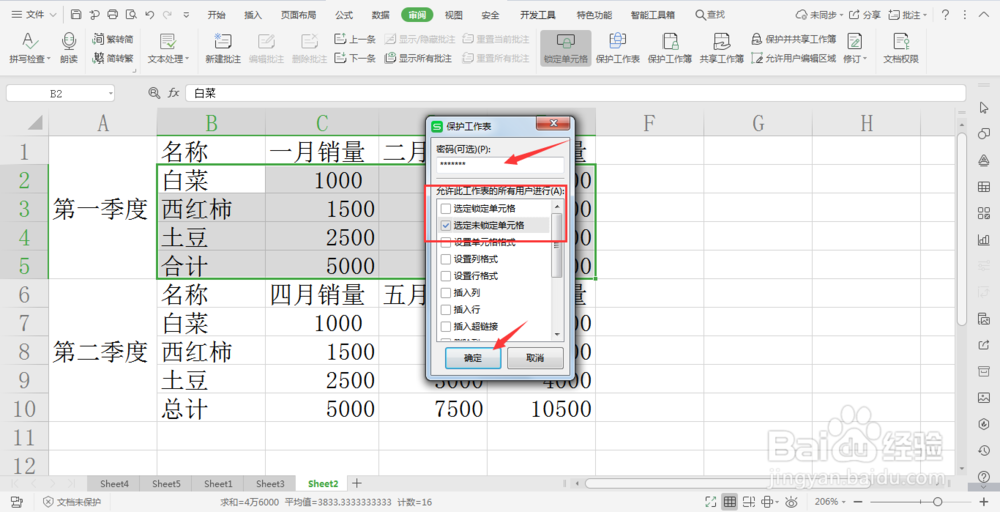
Task: Click the help question mark icon
Action: (x=945, y=14)
